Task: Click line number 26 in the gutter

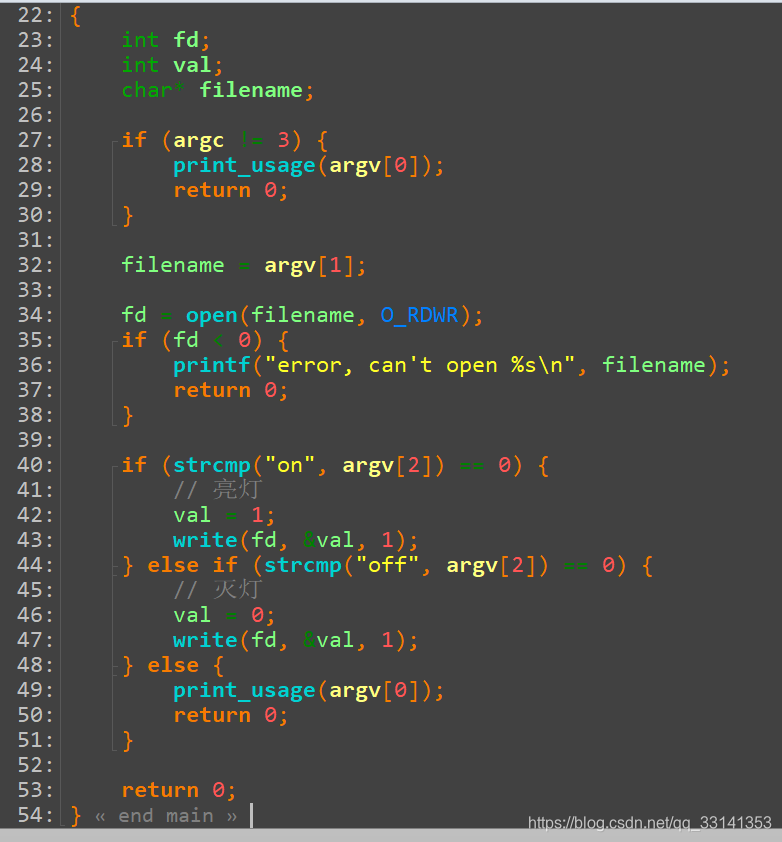Action: coord(35,115)
